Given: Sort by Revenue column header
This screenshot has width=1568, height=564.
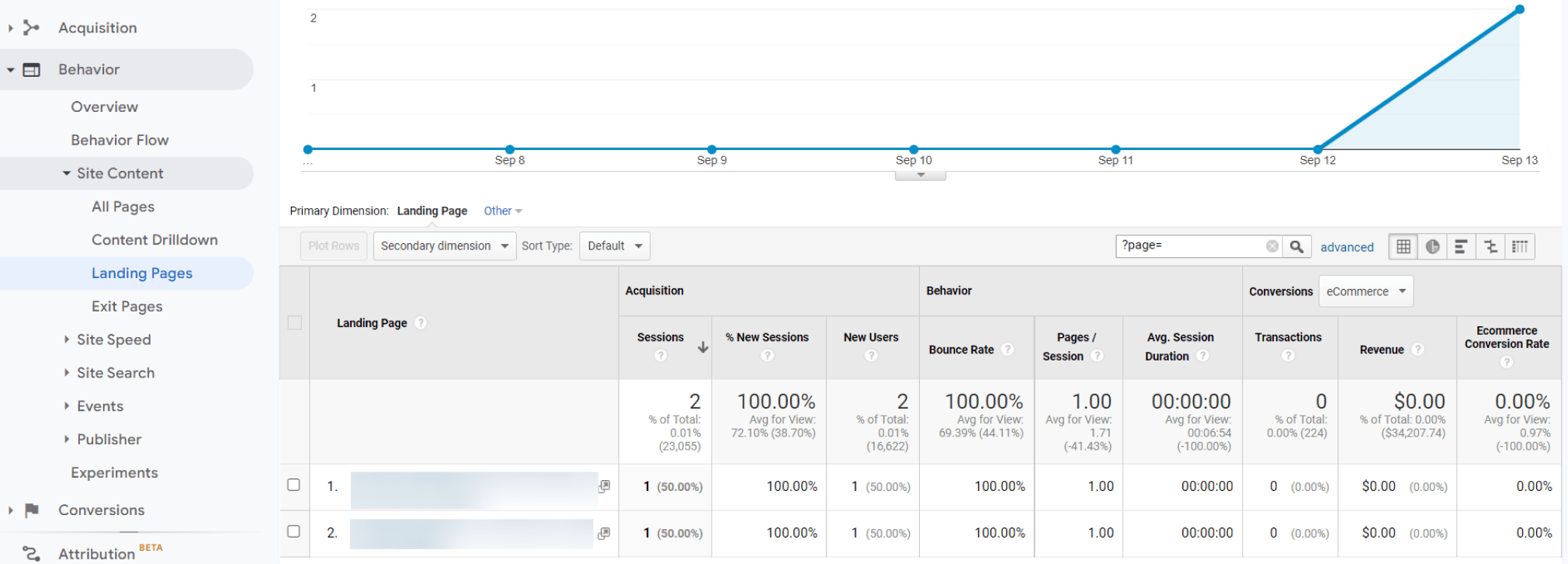Looking at the screenshot, I should click(1382, 350).
